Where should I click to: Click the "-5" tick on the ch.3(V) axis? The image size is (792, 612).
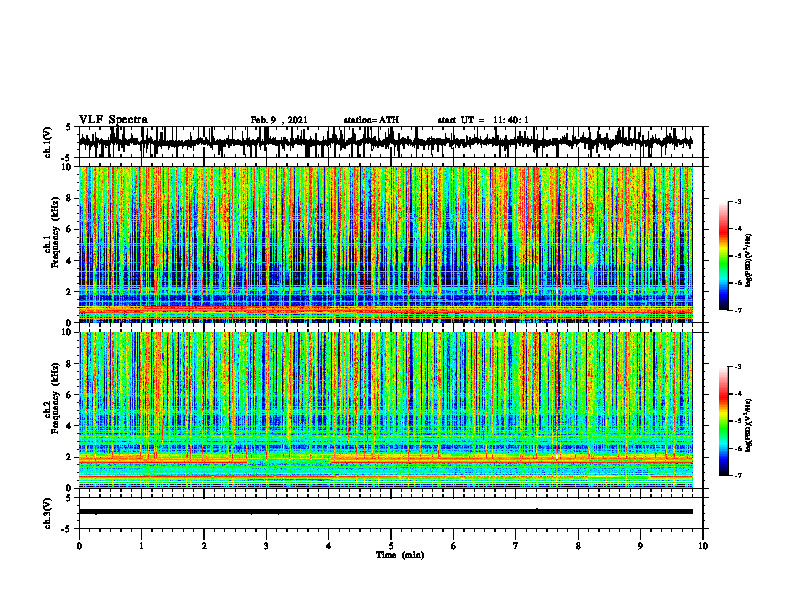click(x=67, y=529)
